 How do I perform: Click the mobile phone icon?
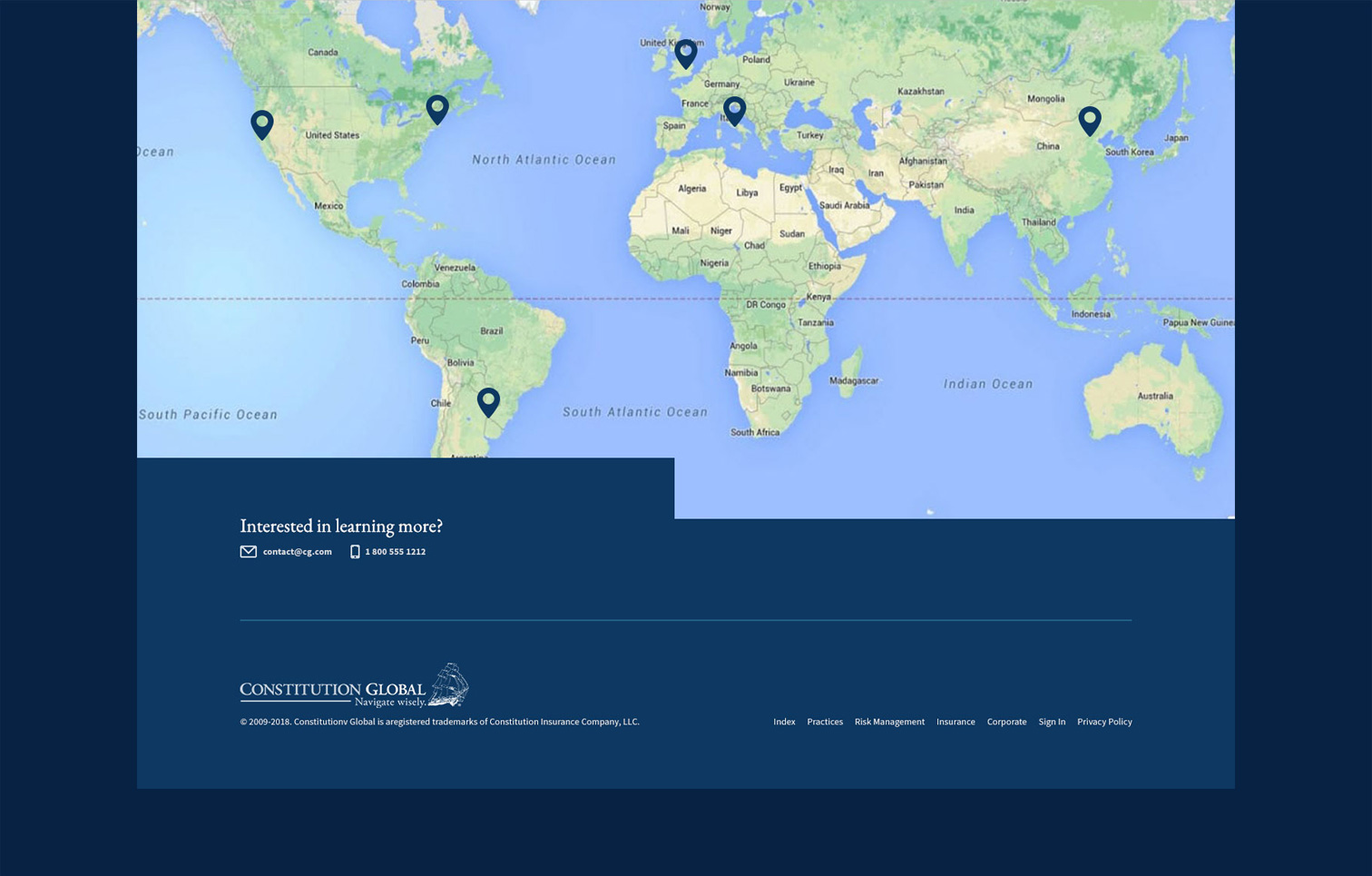[x=355, y=552]
